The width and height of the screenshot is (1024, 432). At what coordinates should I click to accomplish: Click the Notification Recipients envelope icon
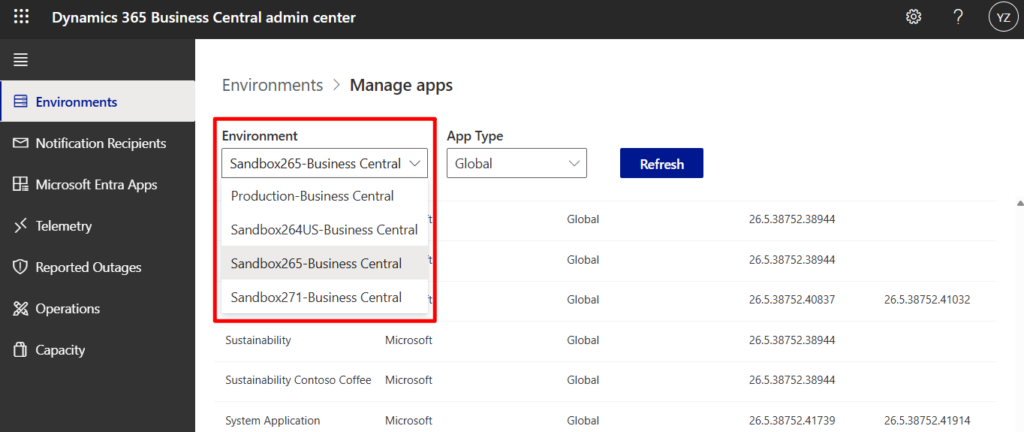pyautogui.click(x=19, y=143)
